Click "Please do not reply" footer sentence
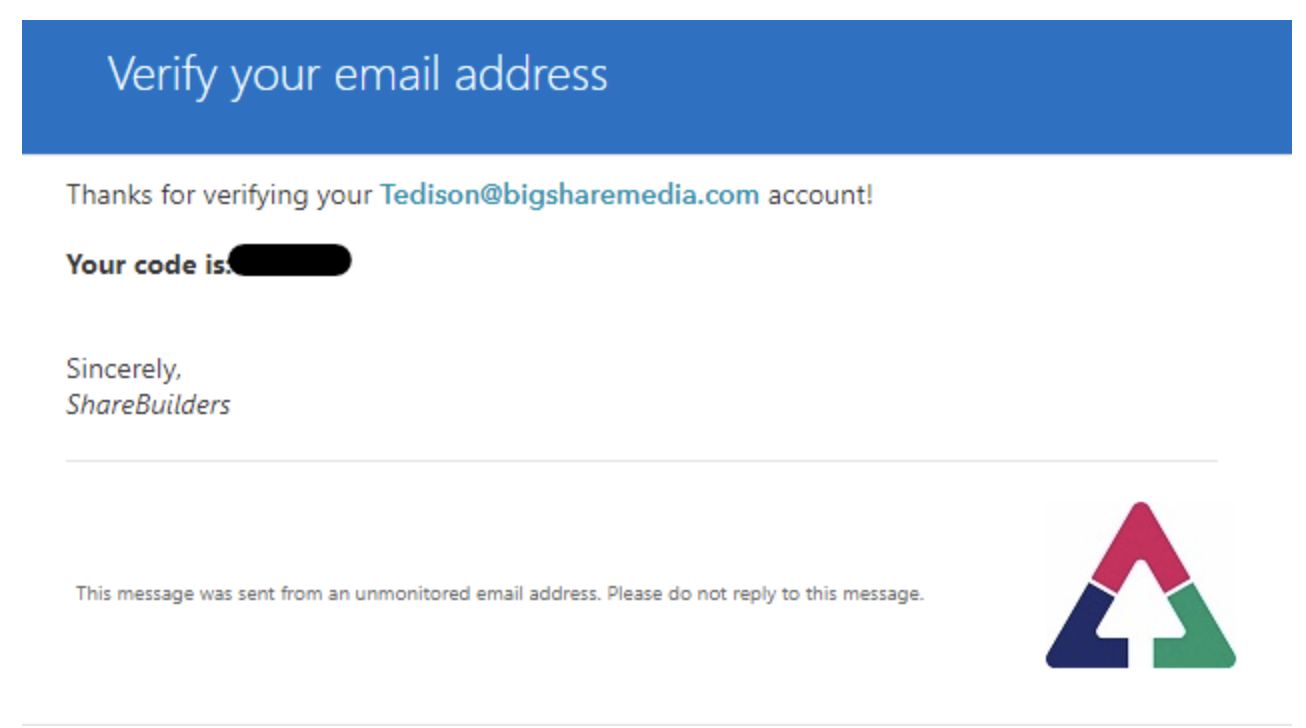Screen dimensions: 1306x728 tap(765, 593)
